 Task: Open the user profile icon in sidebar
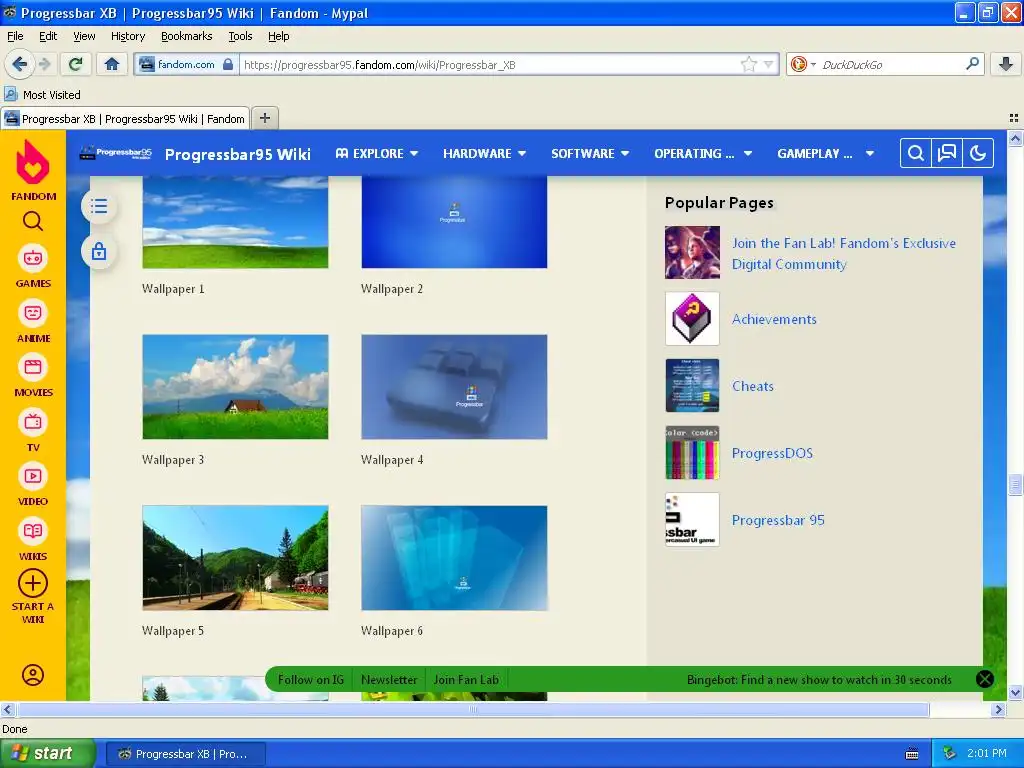coord(33,675)
